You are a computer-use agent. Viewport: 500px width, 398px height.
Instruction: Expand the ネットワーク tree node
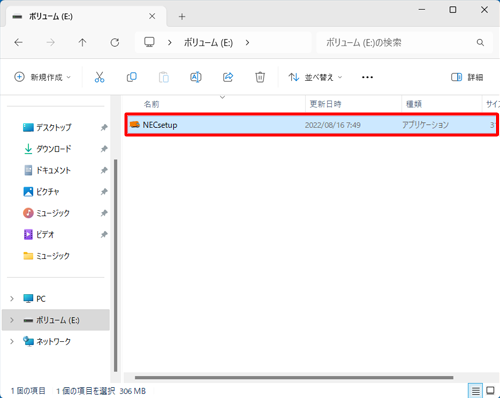[12, 341]
